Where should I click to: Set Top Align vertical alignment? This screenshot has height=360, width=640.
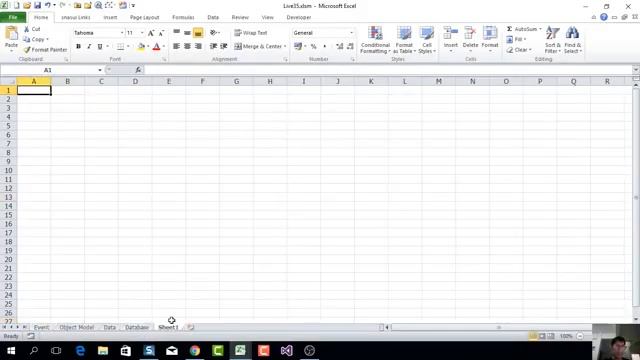coord(176,32)
